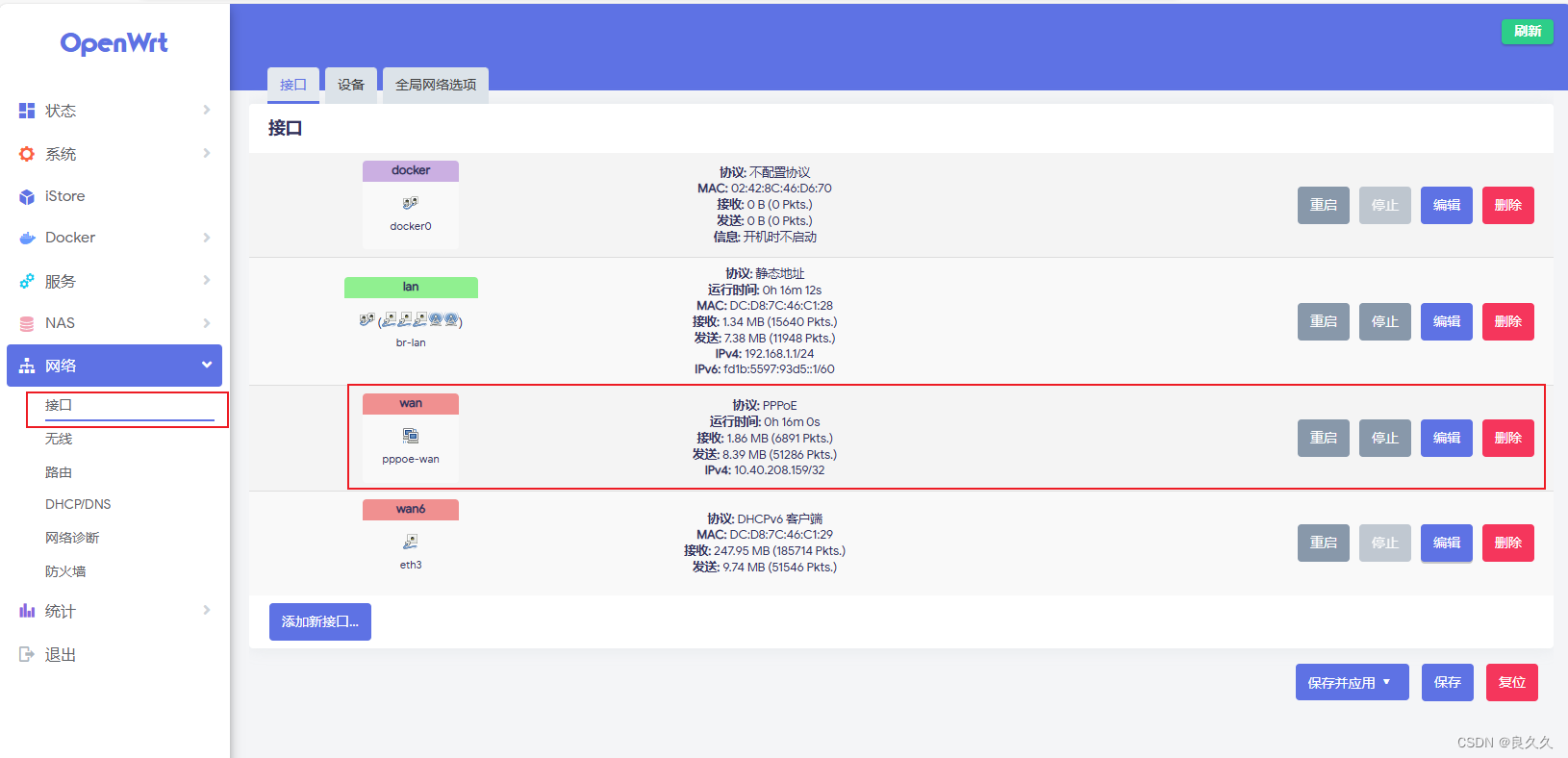The image size is (1568, 758).
Task: Click the 服务 services icon
Action: click(27, 281)
